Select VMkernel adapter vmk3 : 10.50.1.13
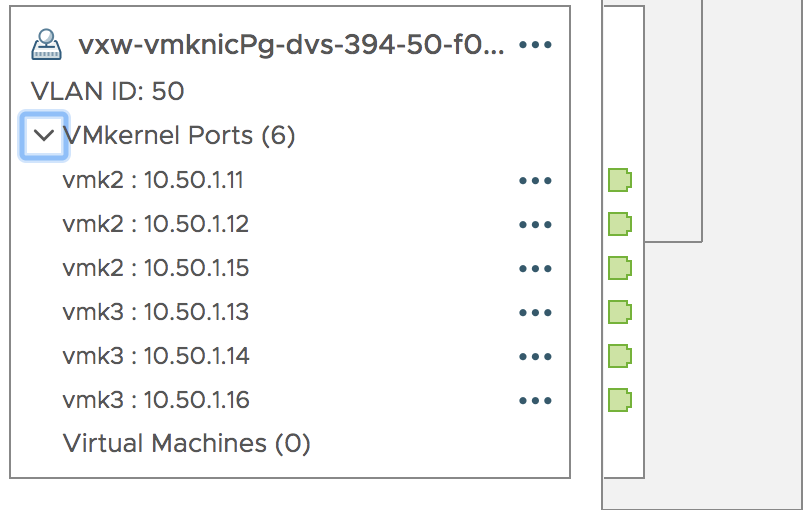 [x=156, y=312]
